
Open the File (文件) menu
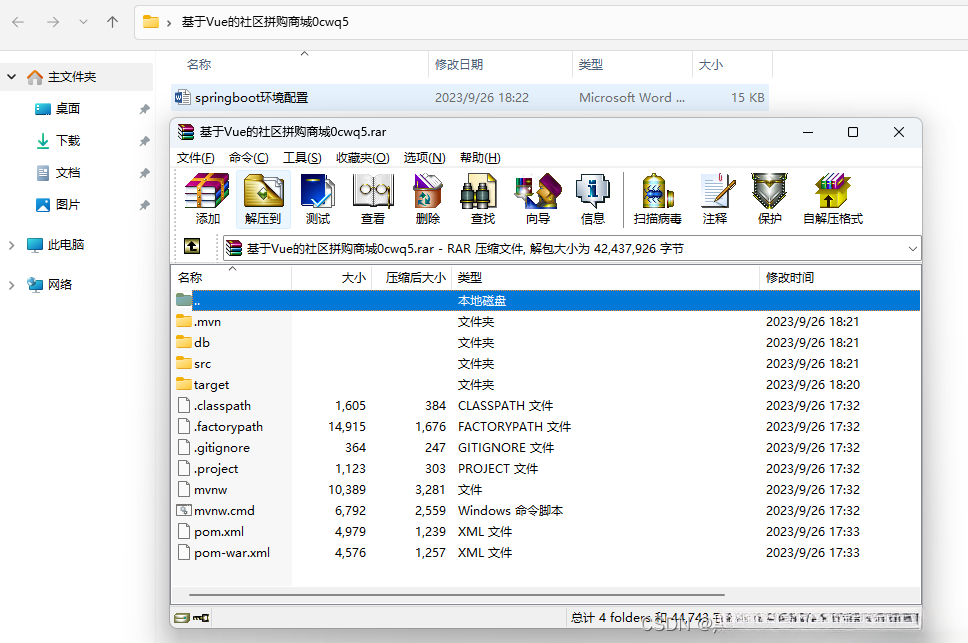[x=196, y=158]
